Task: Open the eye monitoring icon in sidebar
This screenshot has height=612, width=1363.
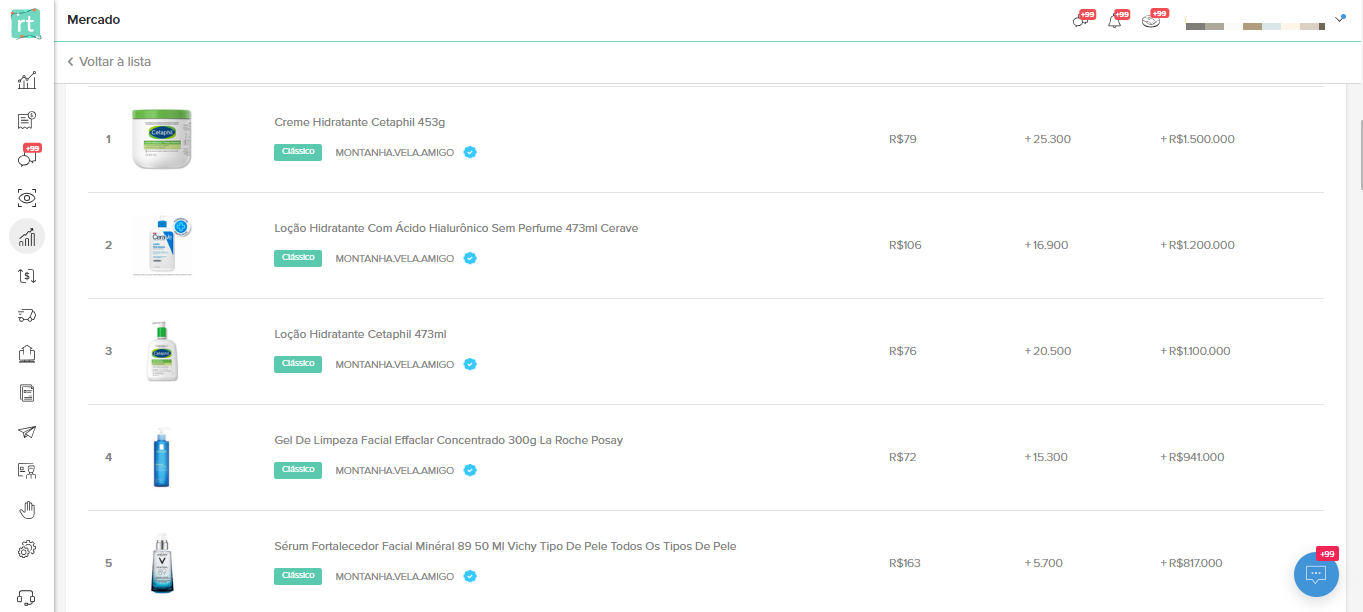Action: point(27,198)
